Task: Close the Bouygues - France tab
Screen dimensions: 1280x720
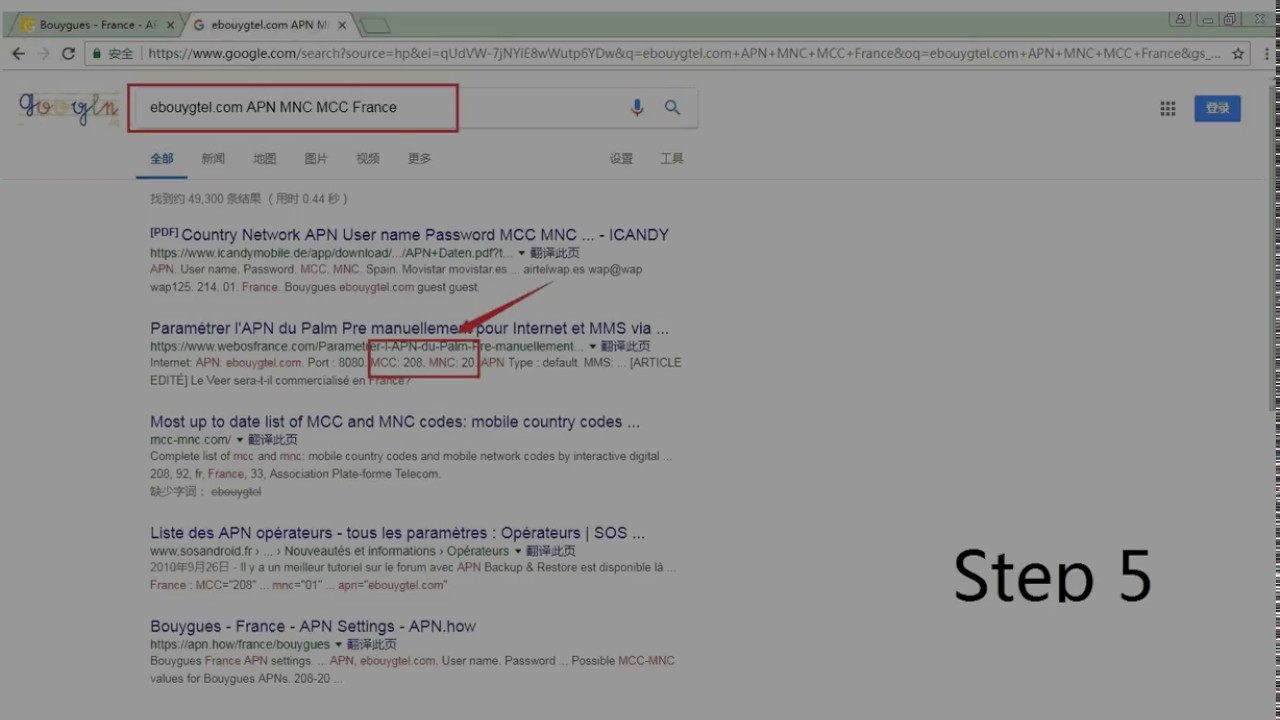Action: click(169, 25)
